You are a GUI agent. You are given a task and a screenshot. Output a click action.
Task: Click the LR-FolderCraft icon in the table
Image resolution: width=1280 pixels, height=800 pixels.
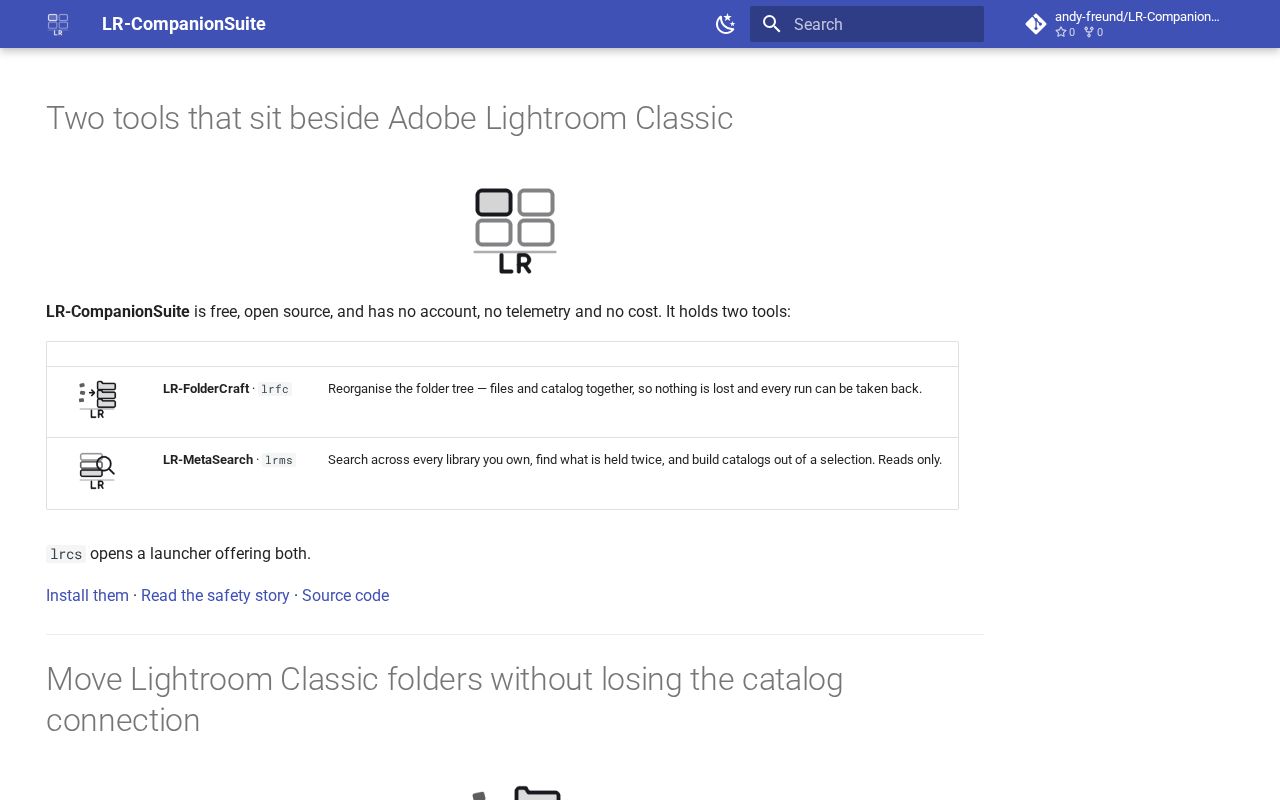(x=98, y=399)
